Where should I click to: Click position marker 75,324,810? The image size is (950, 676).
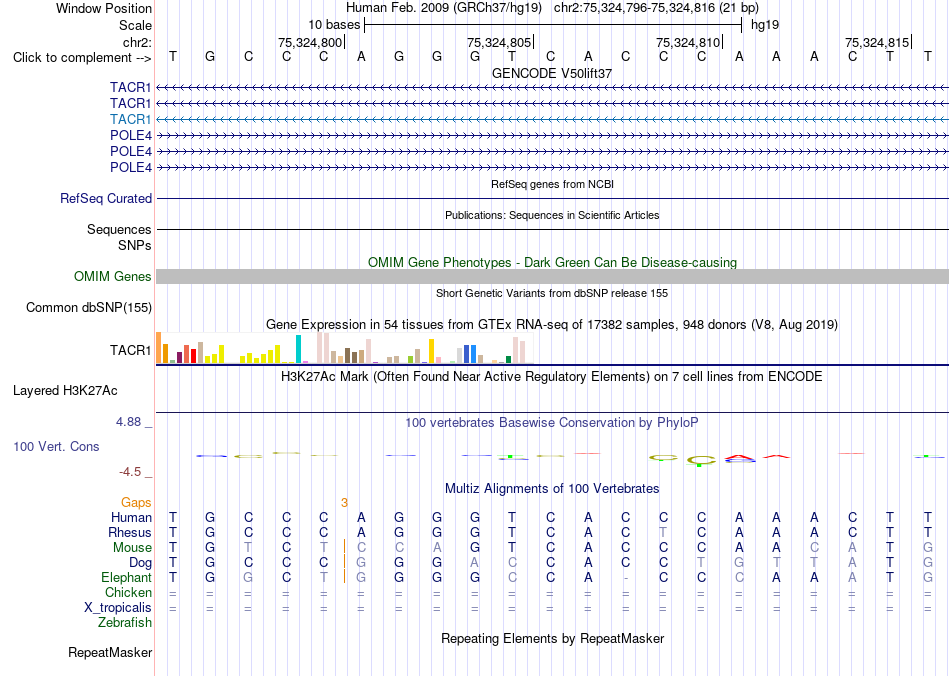point(688,42)
